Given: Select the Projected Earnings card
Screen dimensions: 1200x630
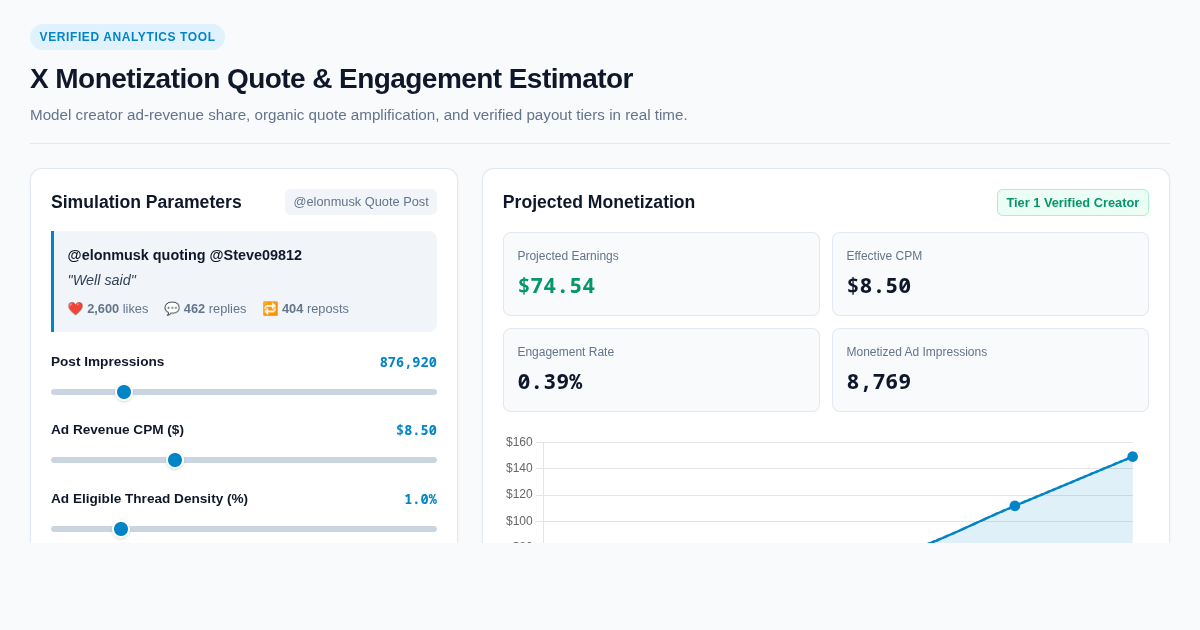Looking at the screenshot, I should [x=661, y=274].
